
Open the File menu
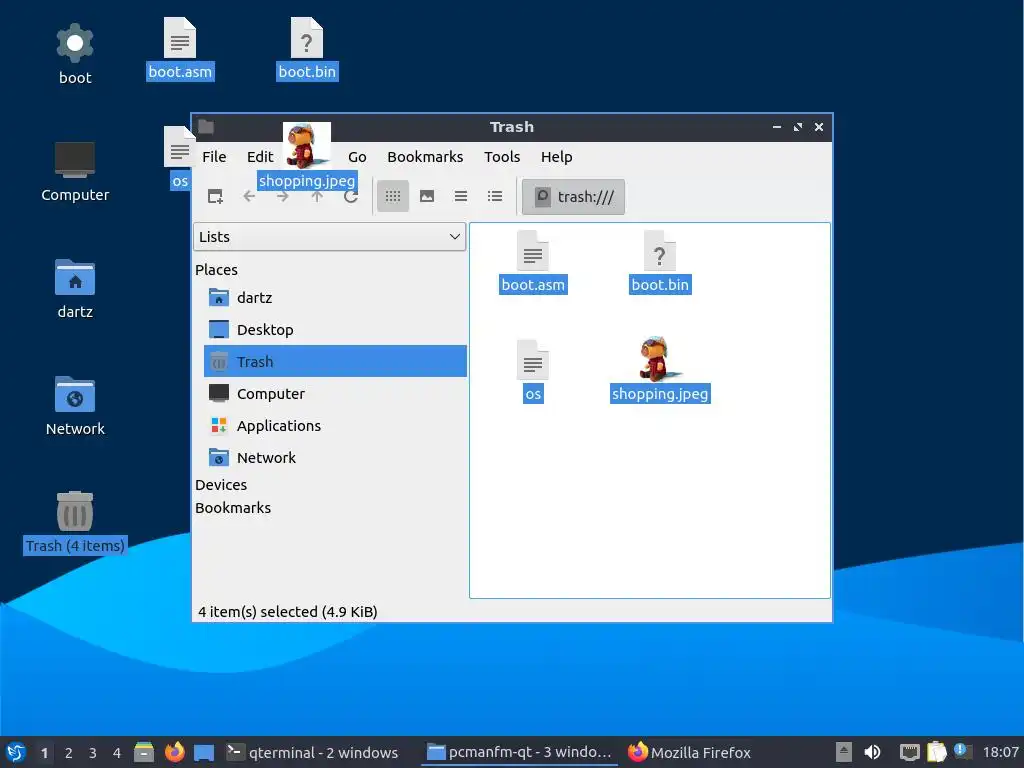point(214,157)
